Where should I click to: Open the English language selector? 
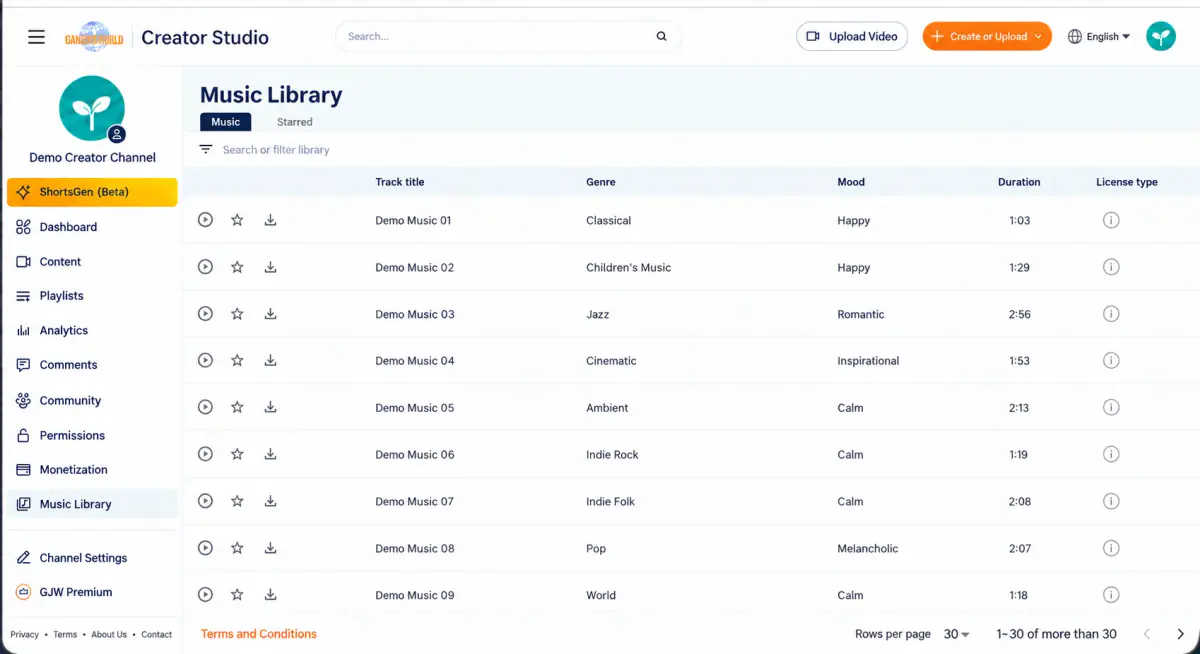pyautogui.click(x=1099, y=37)
